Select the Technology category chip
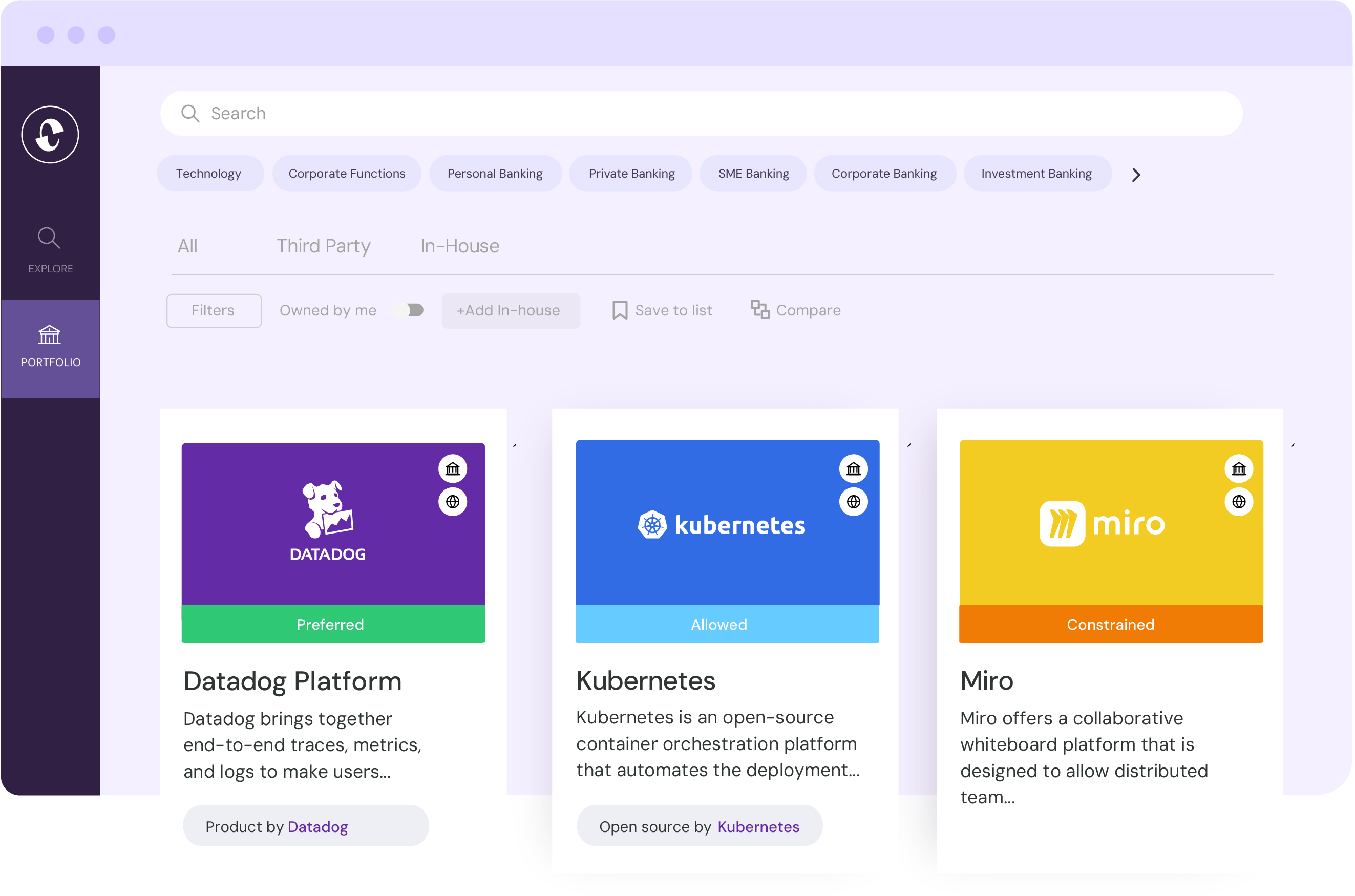1355x896 pixels. tap(210, 174)
